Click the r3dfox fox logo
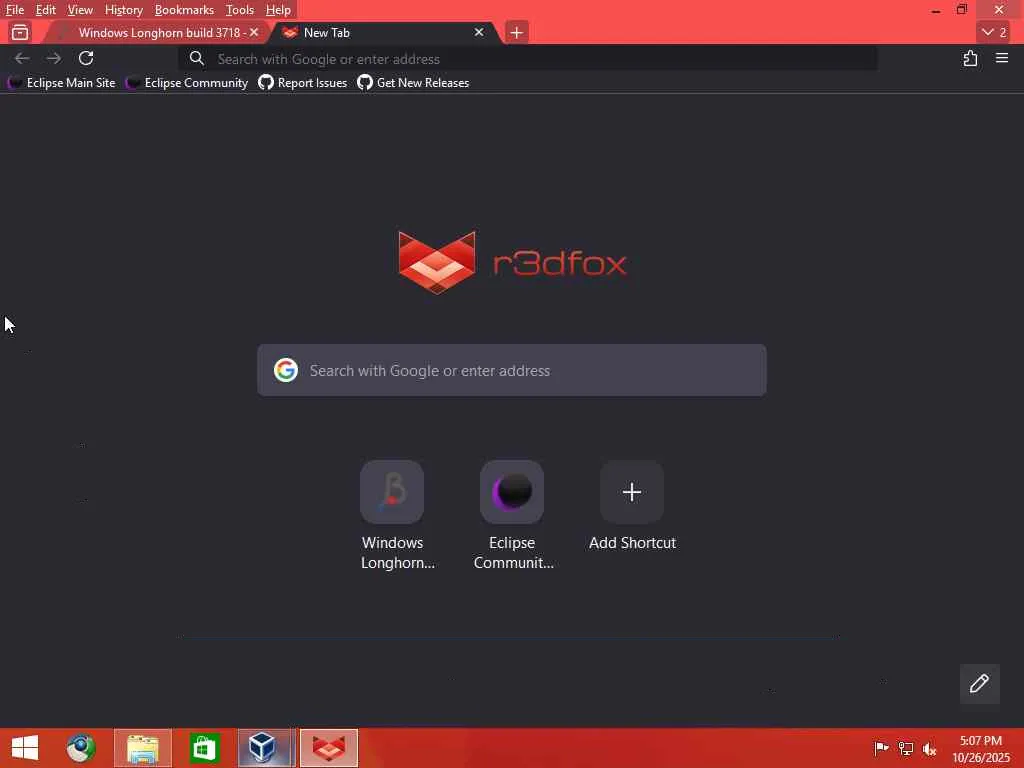This screenshot has height=768, width=1024. click(x=437, y=263)
